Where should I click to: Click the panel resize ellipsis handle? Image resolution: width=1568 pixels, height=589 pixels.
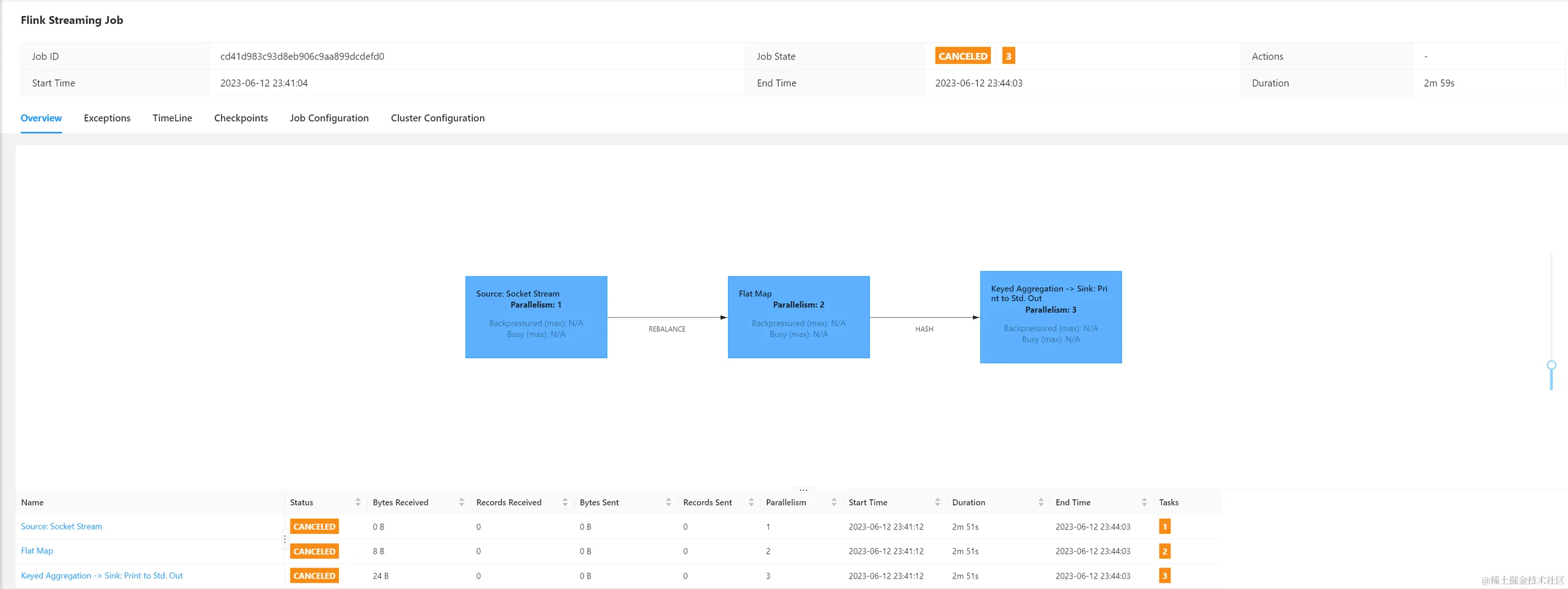tap(803, 490)
